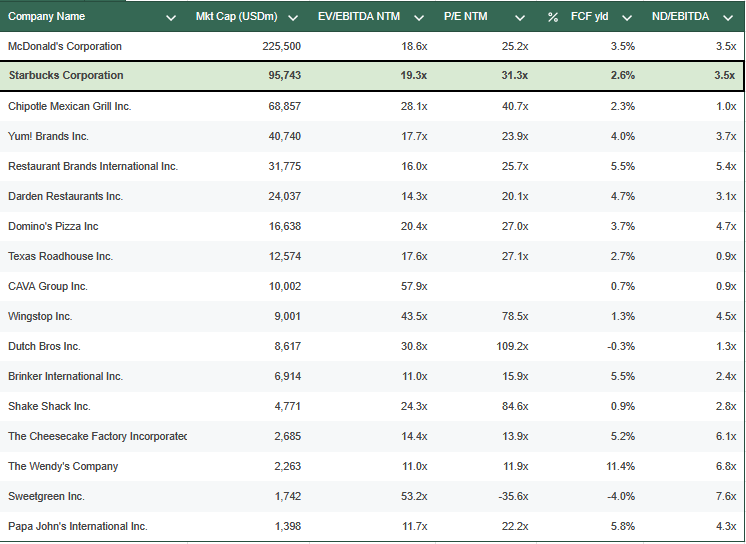Click Sweetgreen EV/EBITDA value 53.2x
Viewport: 746px width, 544px height.
click(414, 496)
